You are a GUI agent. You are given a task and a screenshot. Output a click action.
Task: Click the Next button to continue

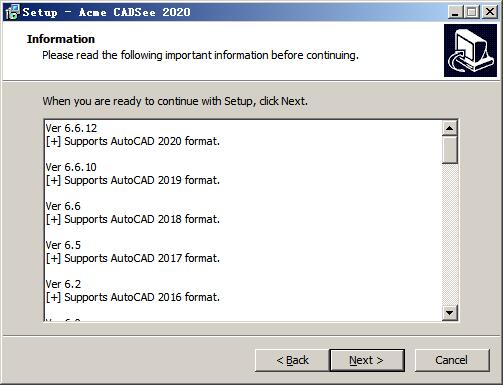tap(367, 360)
